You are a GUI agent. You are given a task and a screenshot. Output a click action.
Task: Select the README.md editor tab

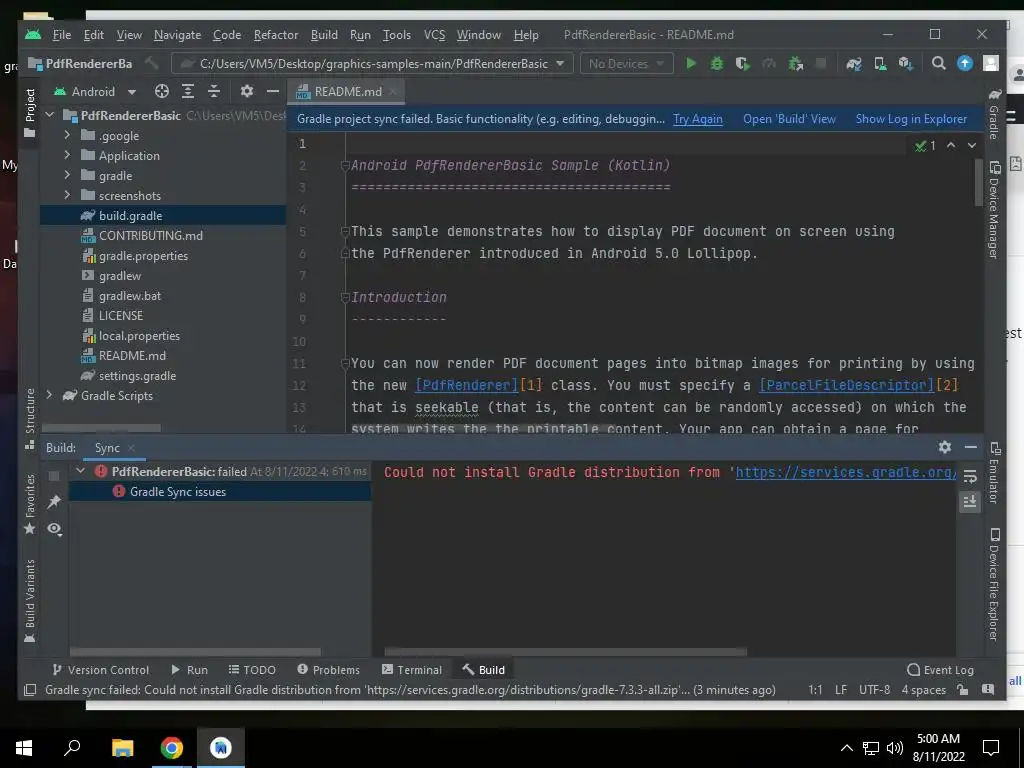346,91
